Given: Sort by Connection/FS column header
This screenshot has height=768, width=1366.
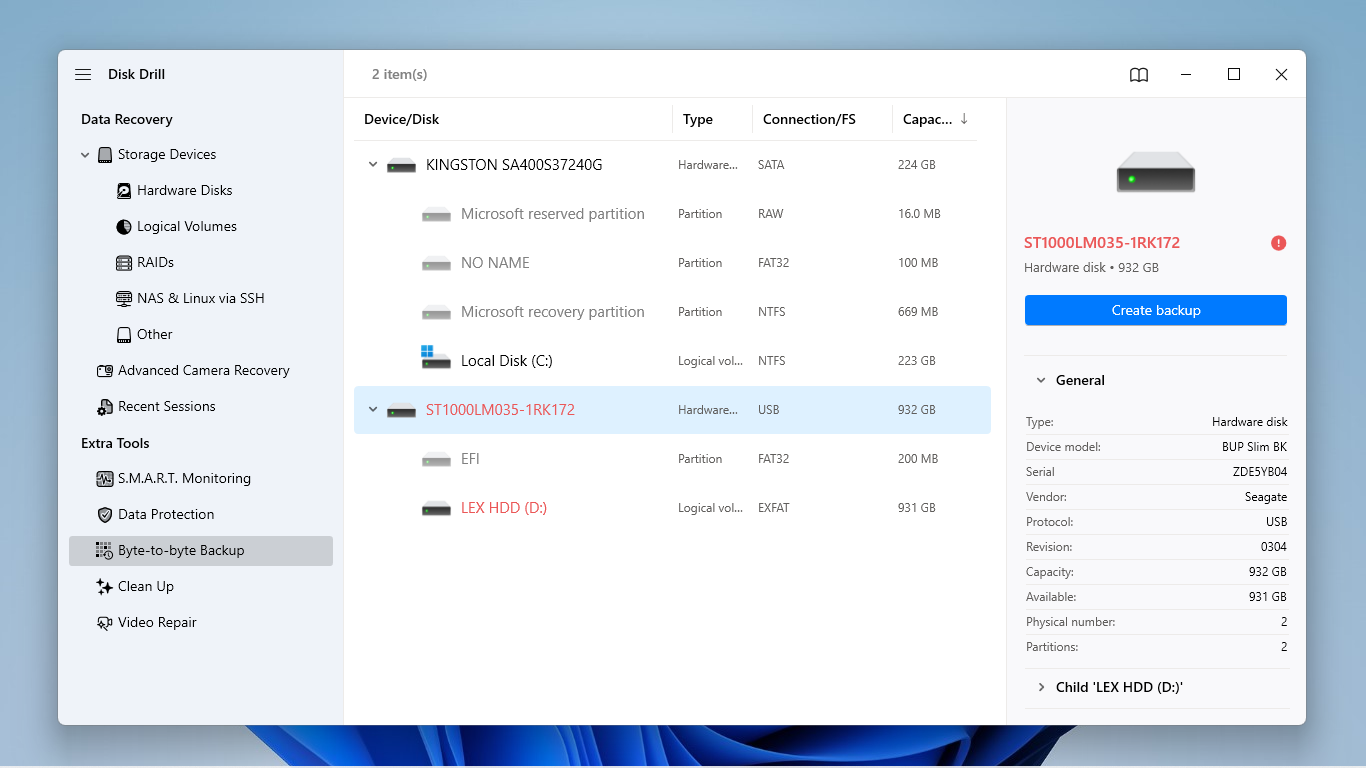Looking at the screenshot, I should (809, 120).
